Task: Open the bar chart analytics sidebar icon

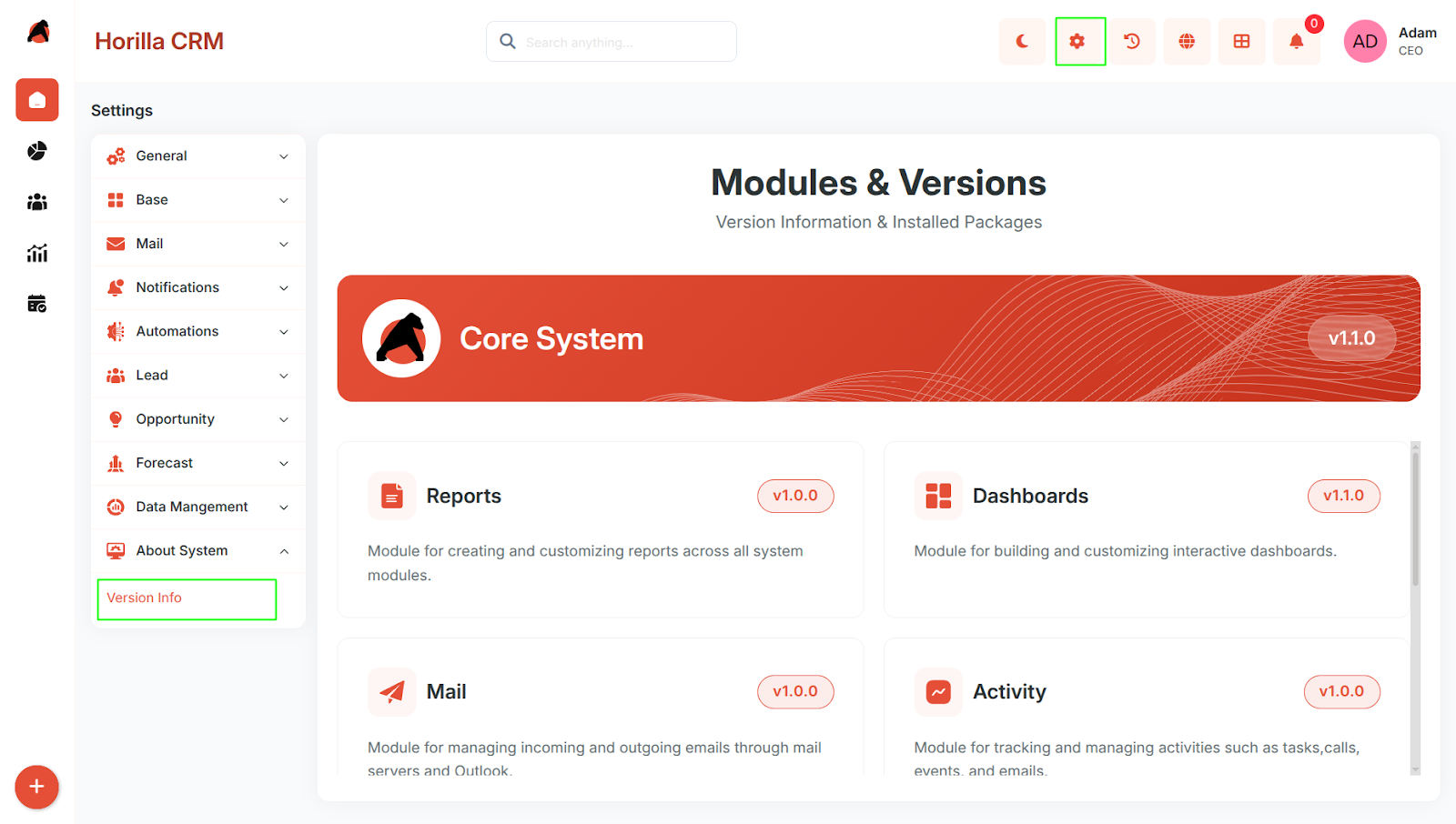Action: (x=37, y=253)
